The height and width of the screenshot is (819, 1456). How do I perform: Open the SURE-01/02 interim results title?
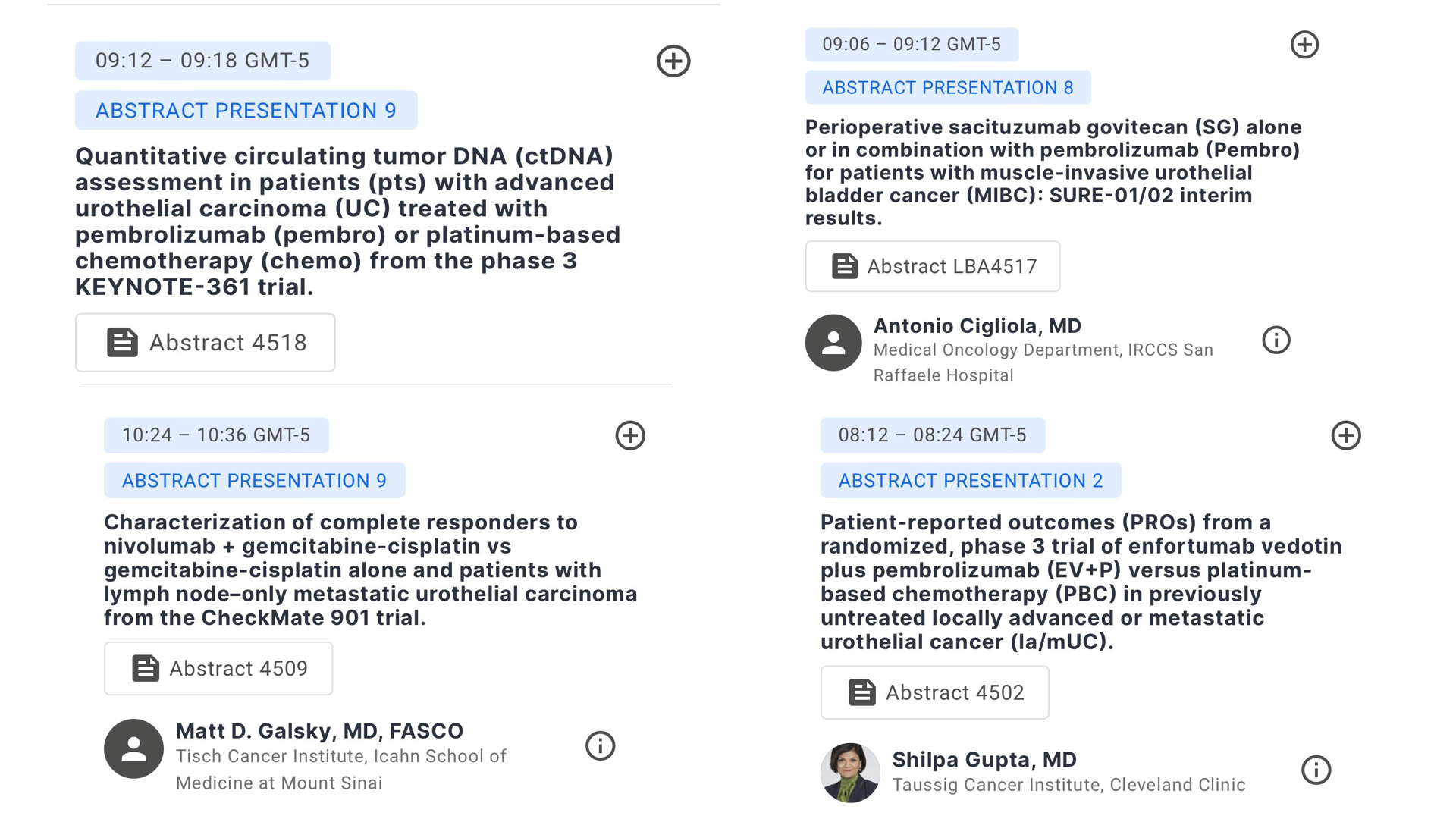[x=1053, y=173]
